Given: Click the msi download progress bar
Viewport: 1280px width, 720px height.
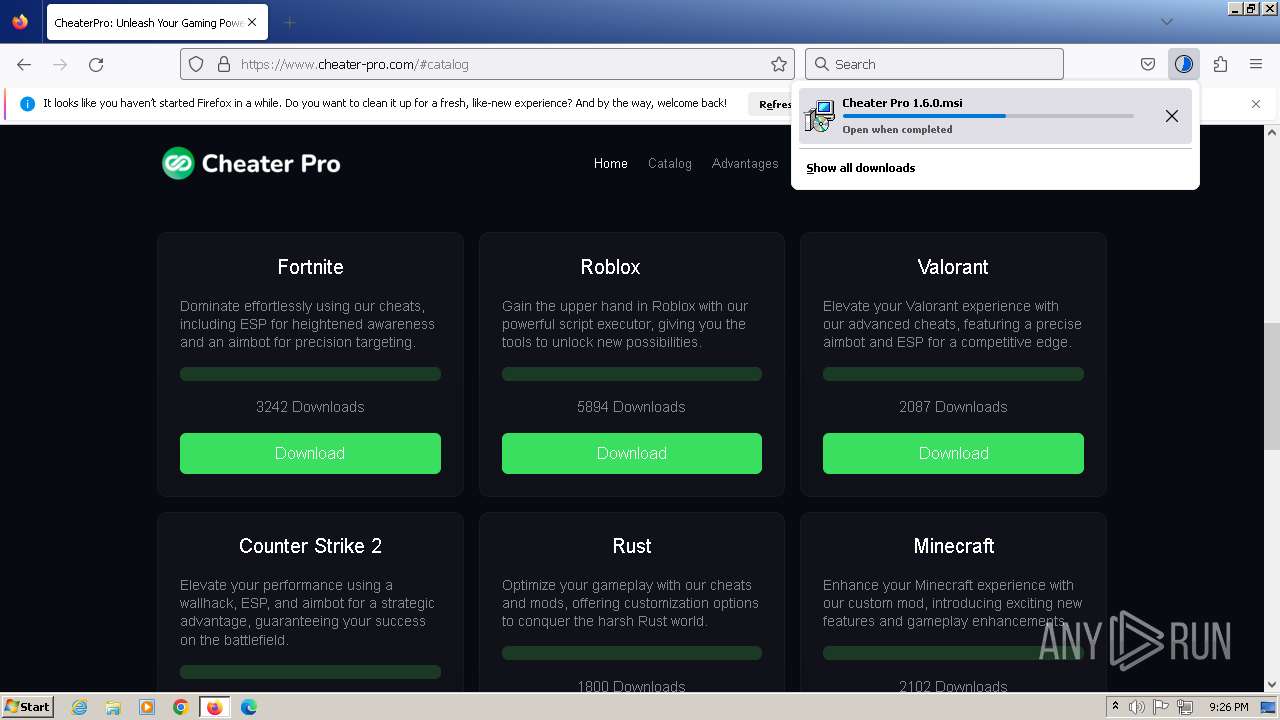Looking at the screenshot, I should pyautogui.click(x=988, y=116).
